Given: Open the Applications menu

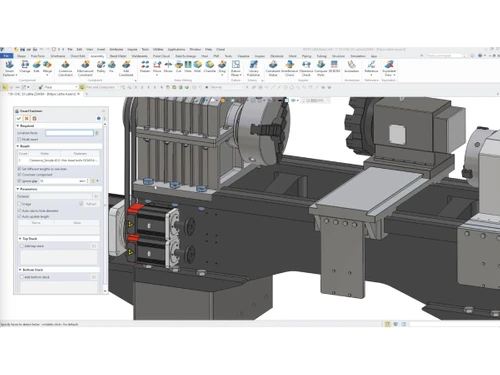Looking at the screenshot, I should click(x=176, y=49).
